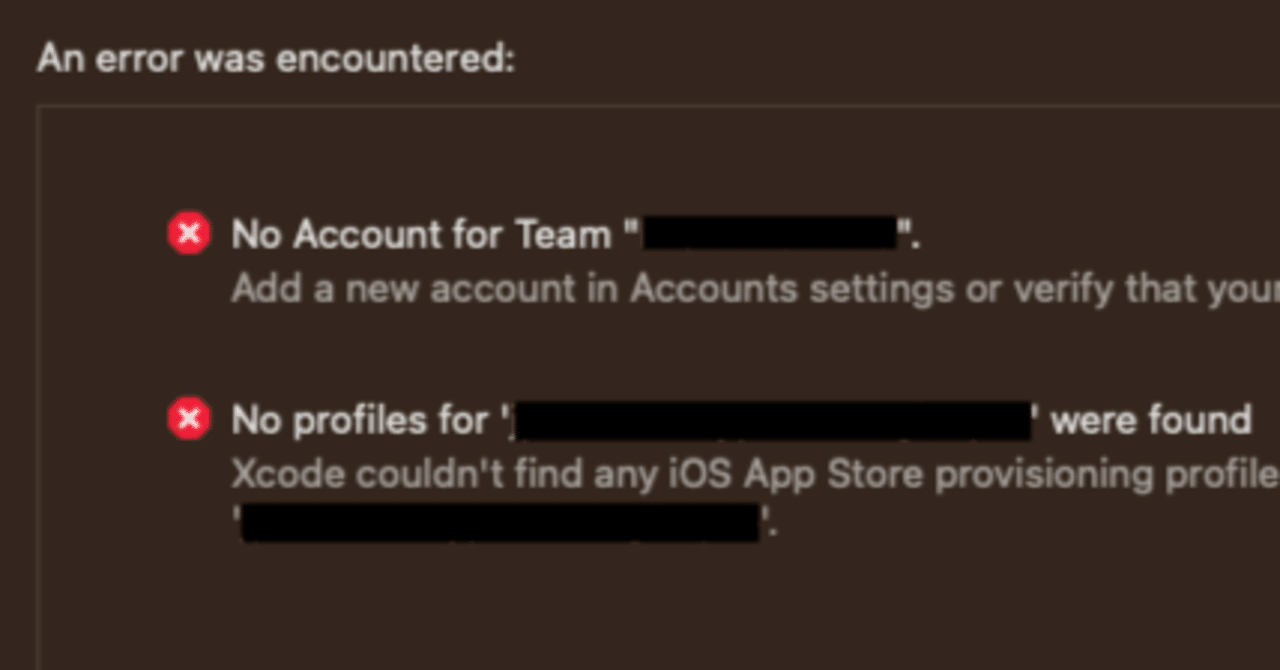The height and width of the screenshot is (670, 1280).
Task: Click the red error icon beside No Account
Action: tap(188, 235)
